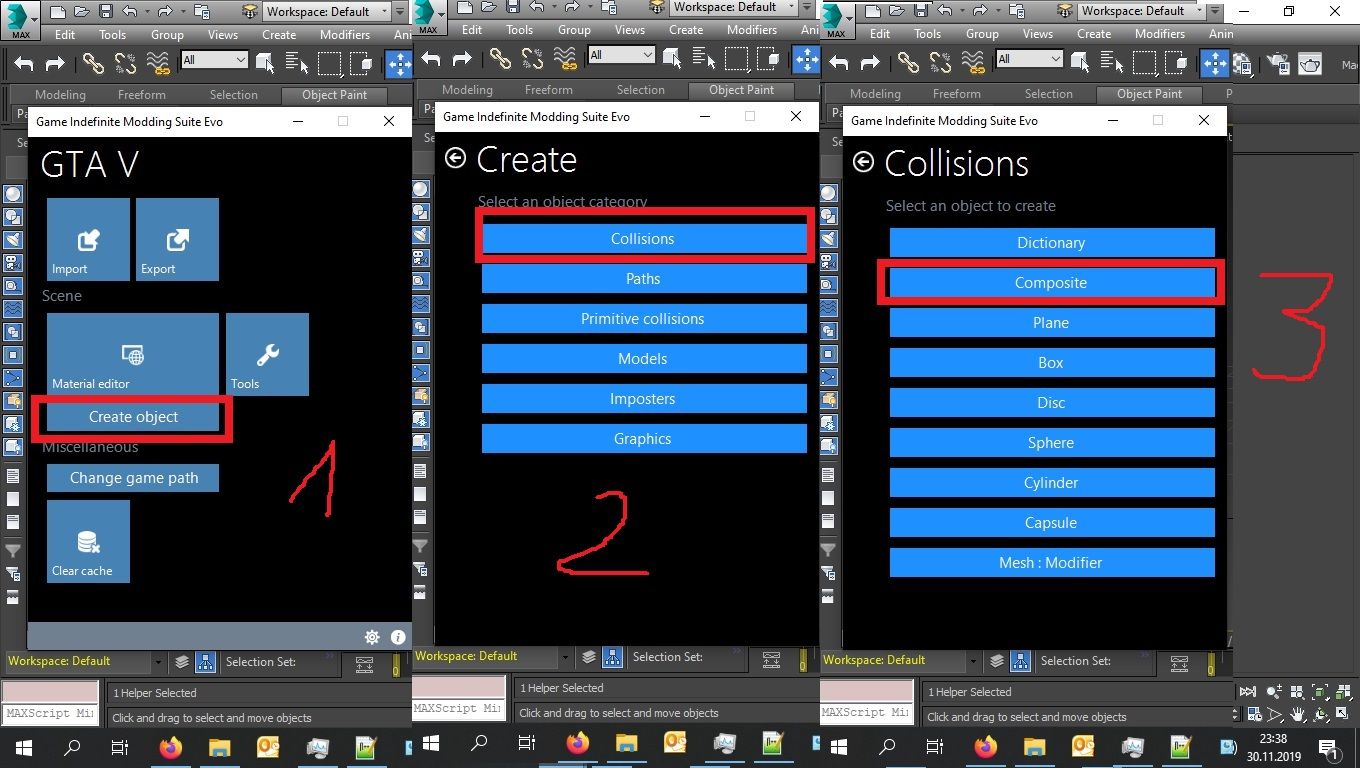1360x768 pixels.
Task: Click Manage Layers icon below GTA V panel
Action: tap(181, 661)
